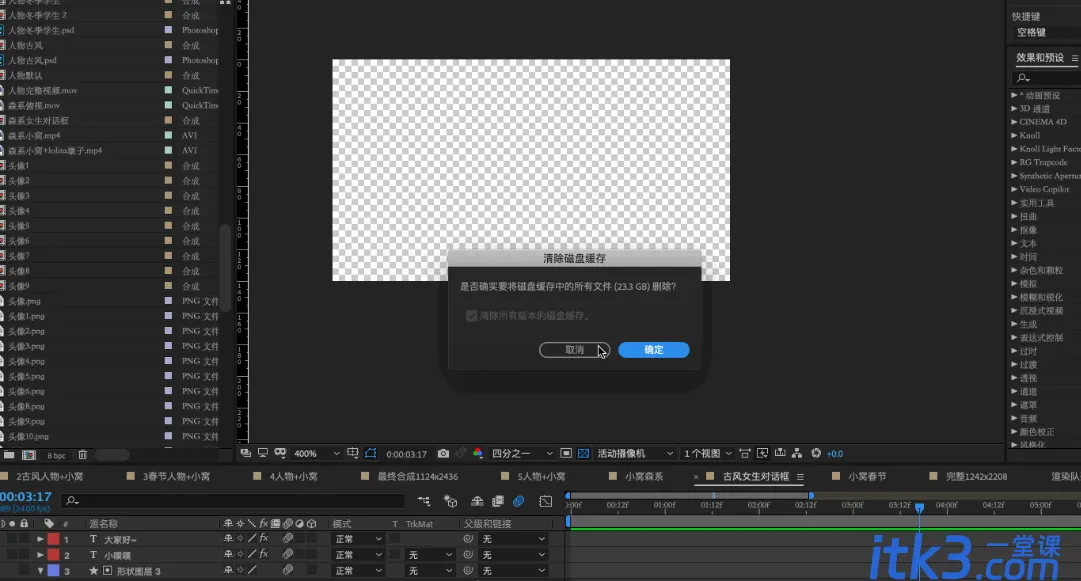Click the toggle pixel aspect ratio correction icon
The height and width of the screenshot is (581, 1081).
745,453
